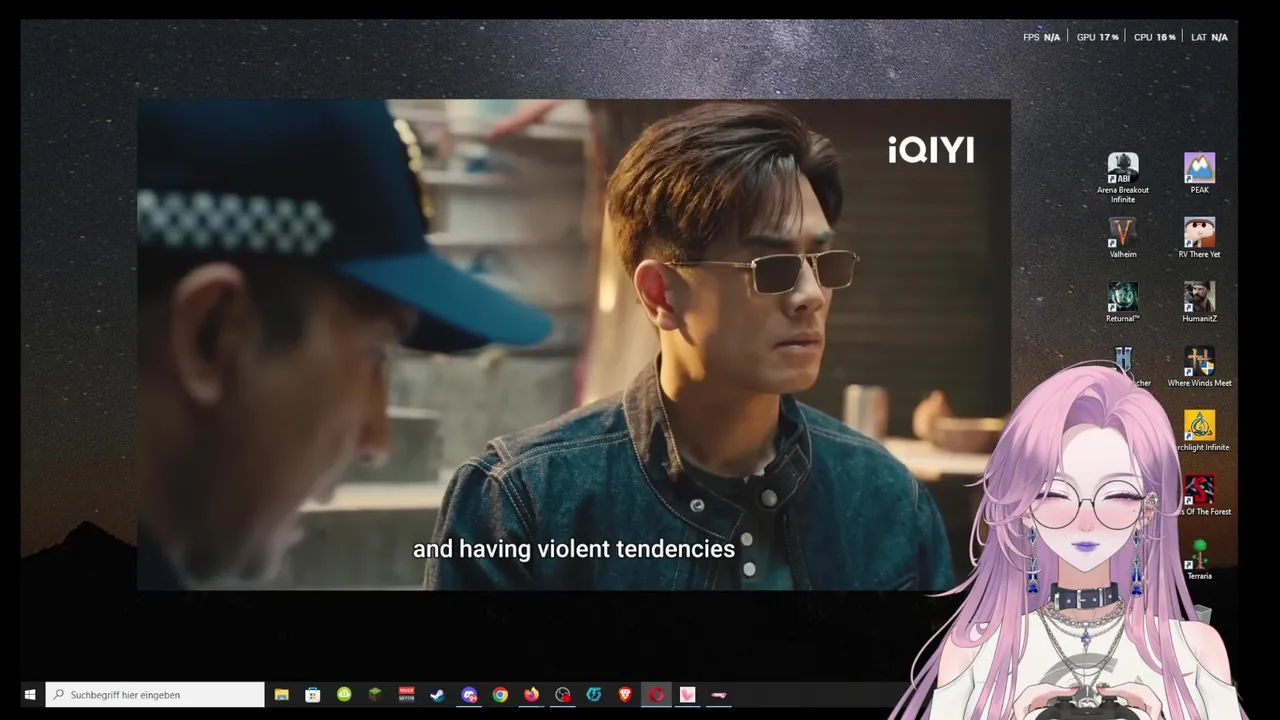The width and height of the screenshot is (1280, 720).
Task: Open the Minecraft block taskbar icon
Action: [375, 695]
